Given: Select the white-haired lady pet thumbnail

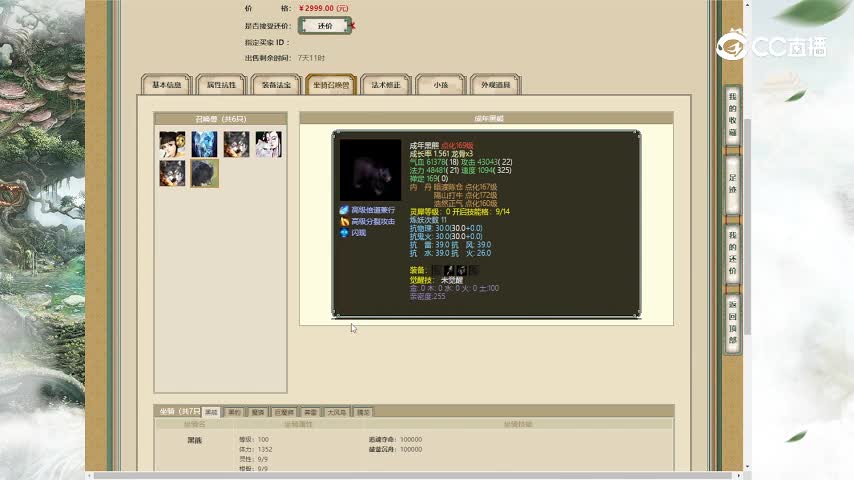Looking at the screenshot, I should 269,144.
